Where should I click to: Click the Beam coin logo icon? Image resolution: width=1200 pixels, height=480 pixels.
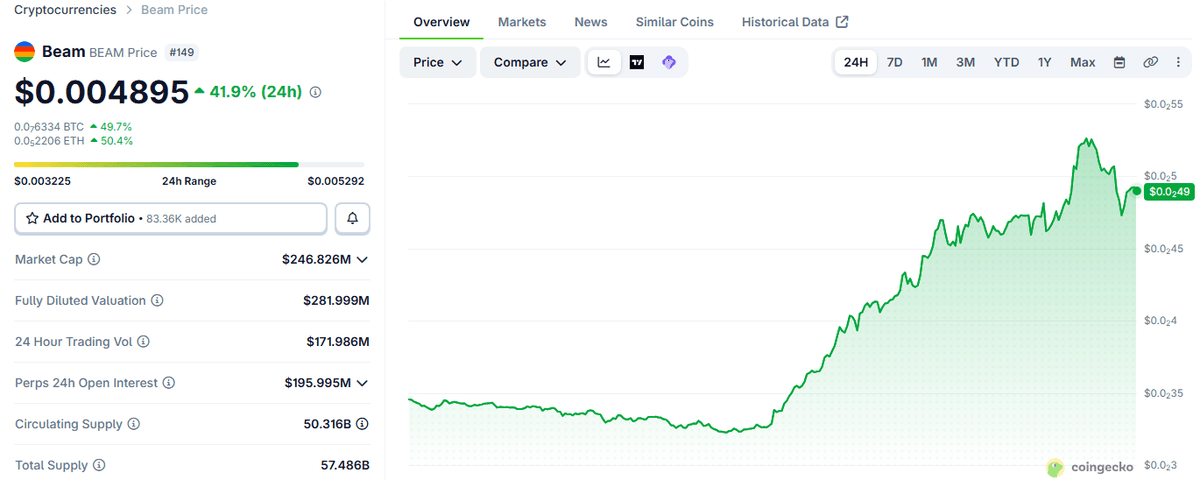[x=25, y=52]
